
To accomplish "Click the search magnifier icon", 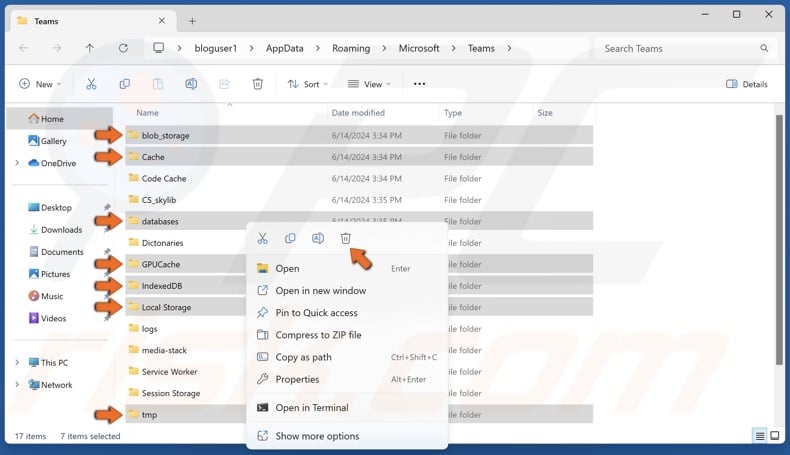I will [764, 48].
